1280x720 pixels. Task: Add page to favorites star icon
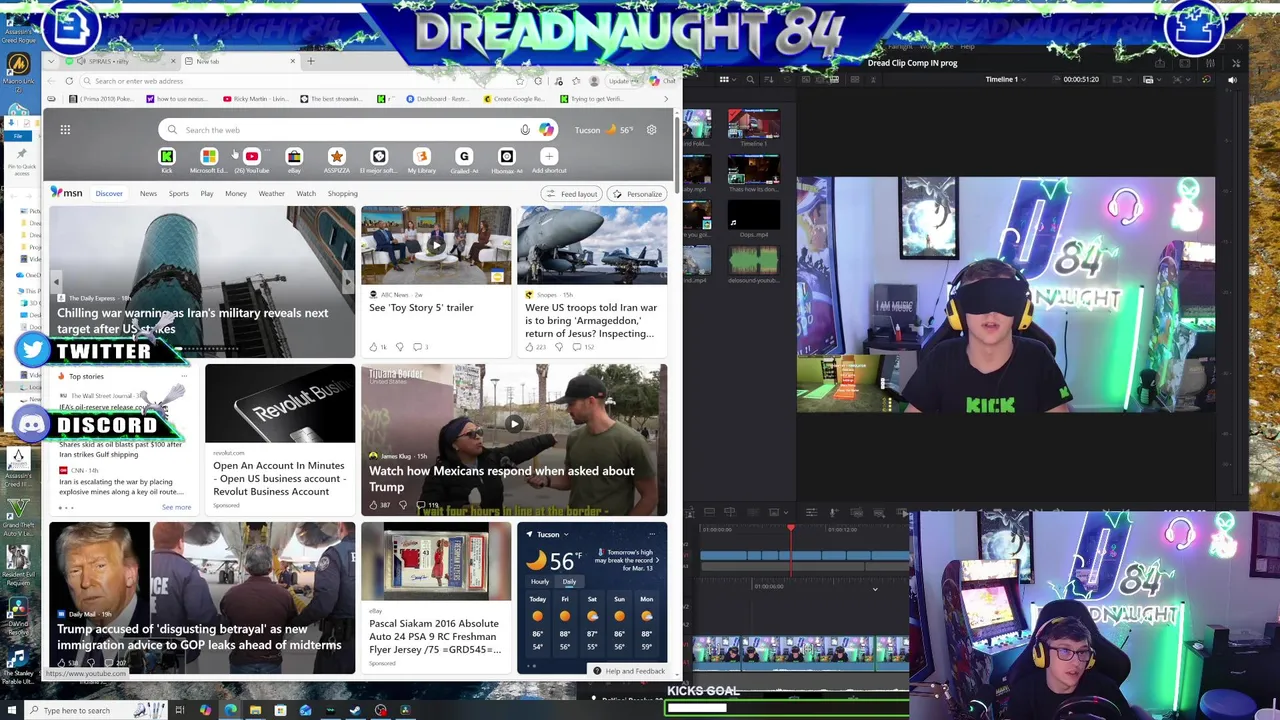click(x=521, y=81)
